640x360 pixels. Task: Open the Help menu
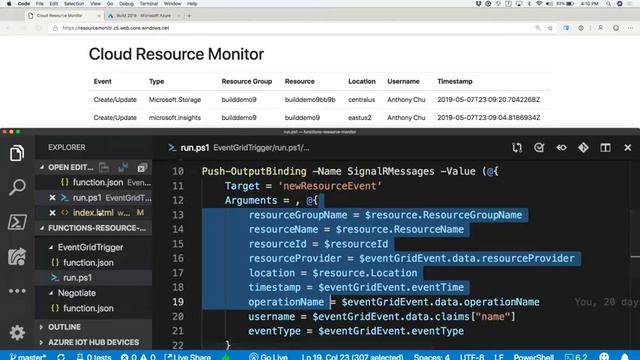(192, 4)
